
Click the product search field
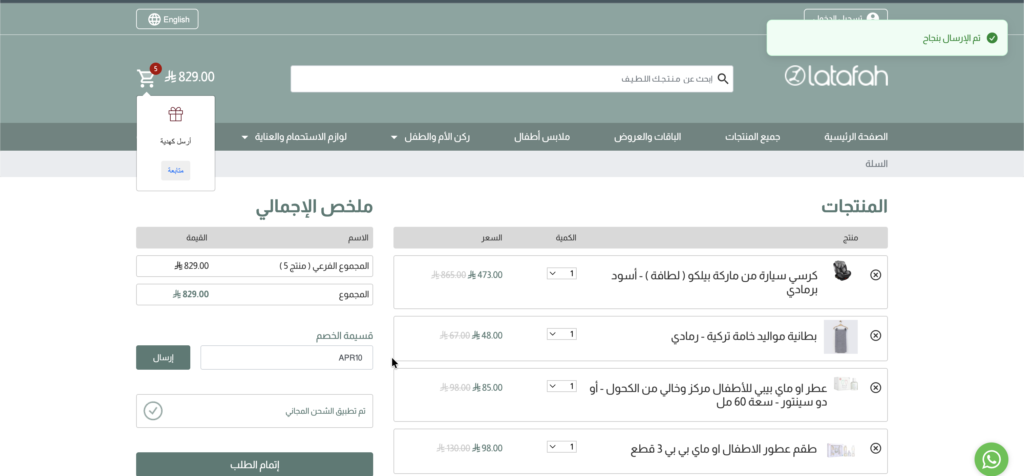coord(512,79)
